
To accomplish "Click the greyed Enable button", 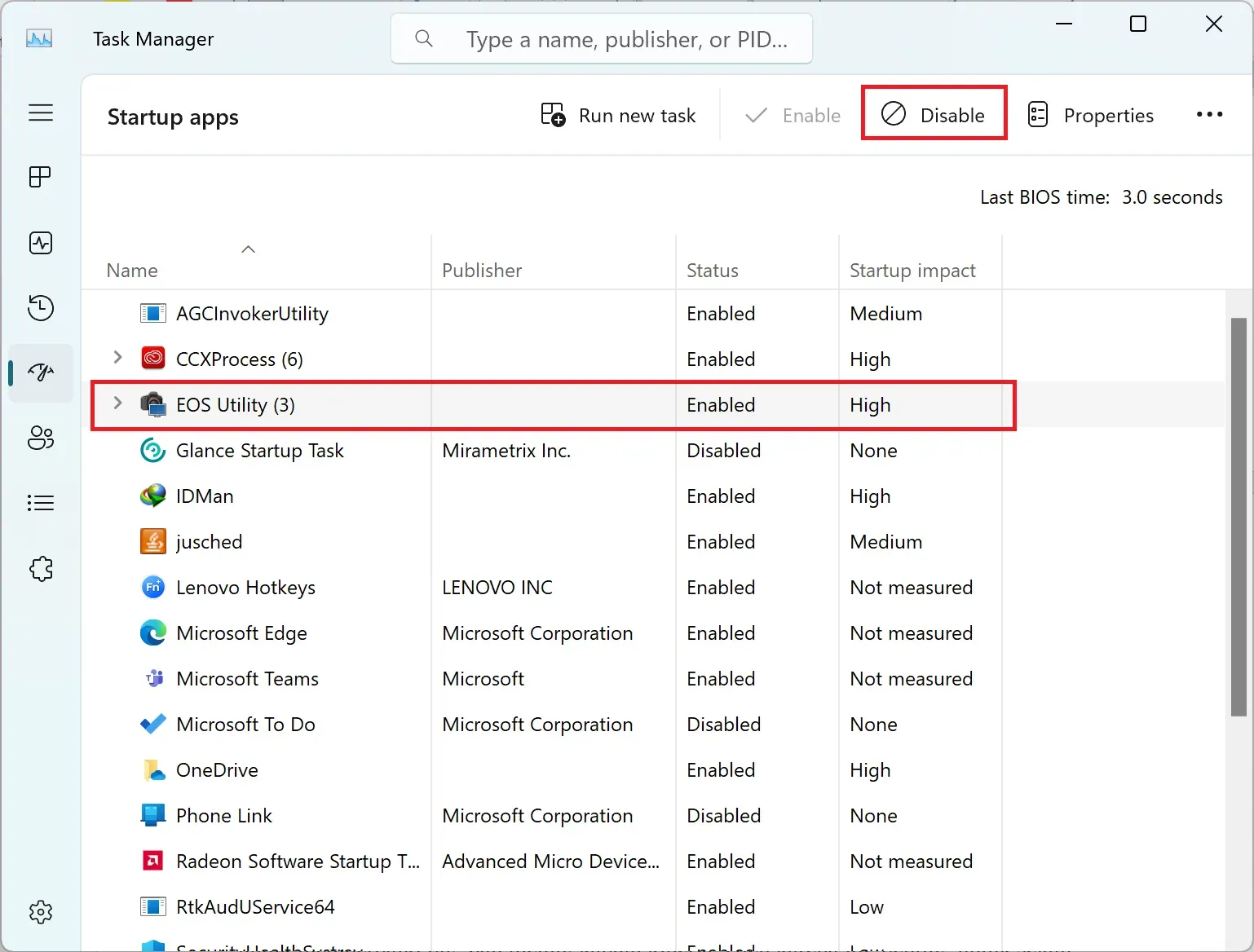I will pyautogui.click(x=793, y=115).
